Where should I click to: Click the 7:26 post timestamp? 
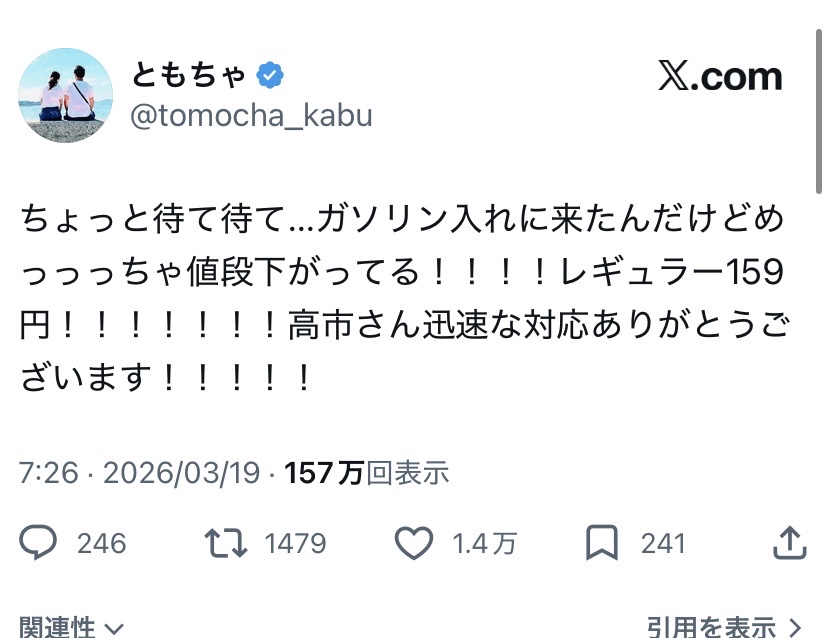[x=48, y=473]
